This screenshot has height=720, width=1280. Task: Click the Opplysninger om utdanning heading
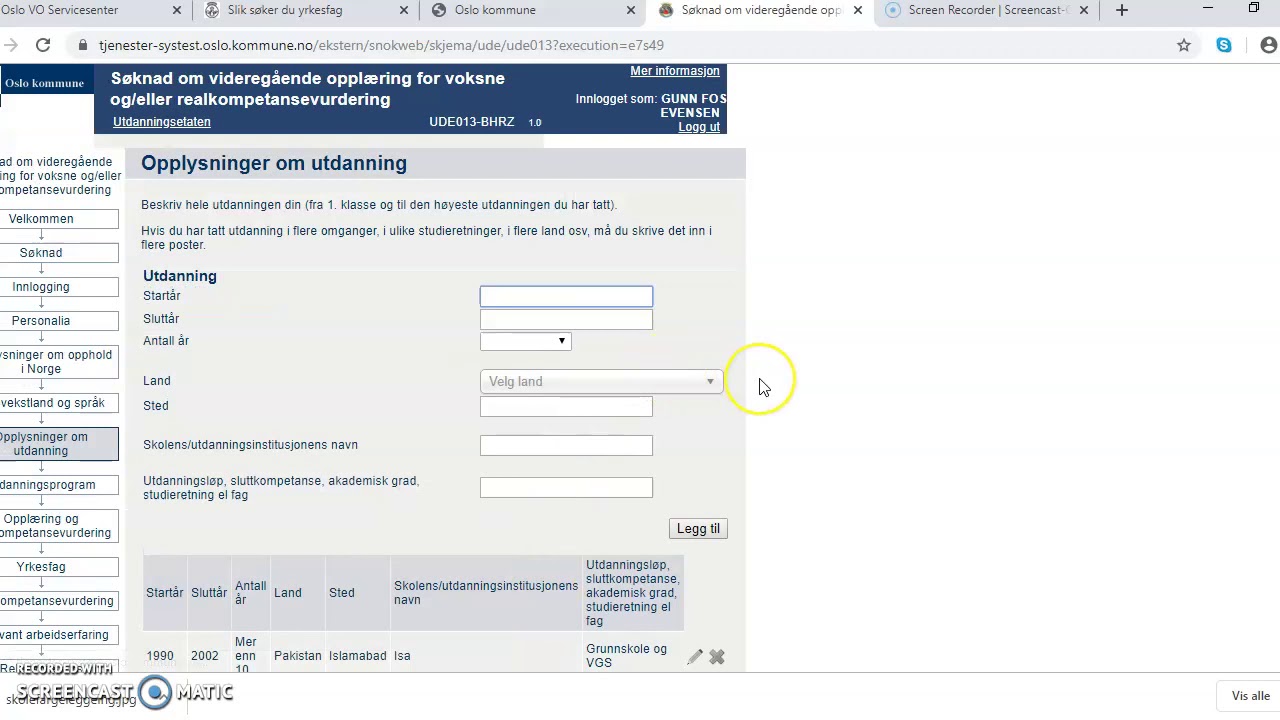pos(274,163)
